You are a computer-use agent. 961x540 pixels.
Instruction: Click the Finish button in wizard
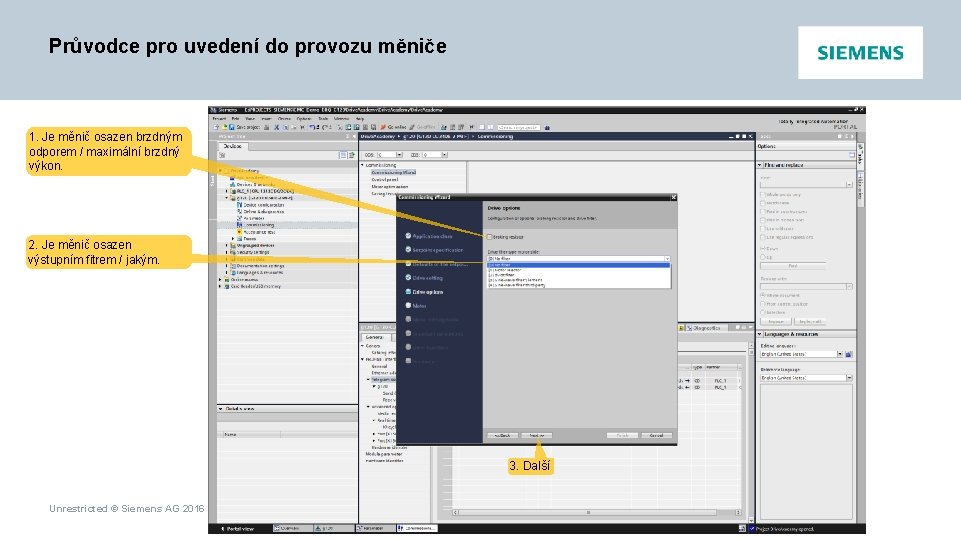(x=622, y=435)
